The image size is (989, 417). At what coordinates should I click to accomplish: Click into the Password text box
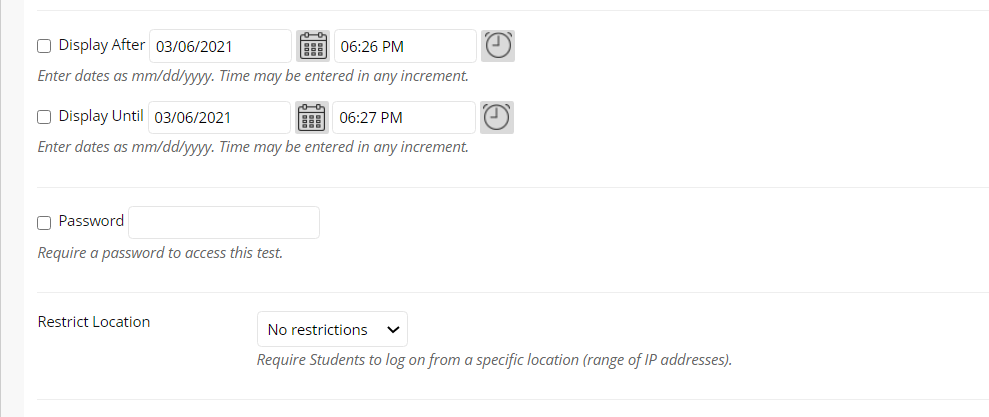(224, 223)
